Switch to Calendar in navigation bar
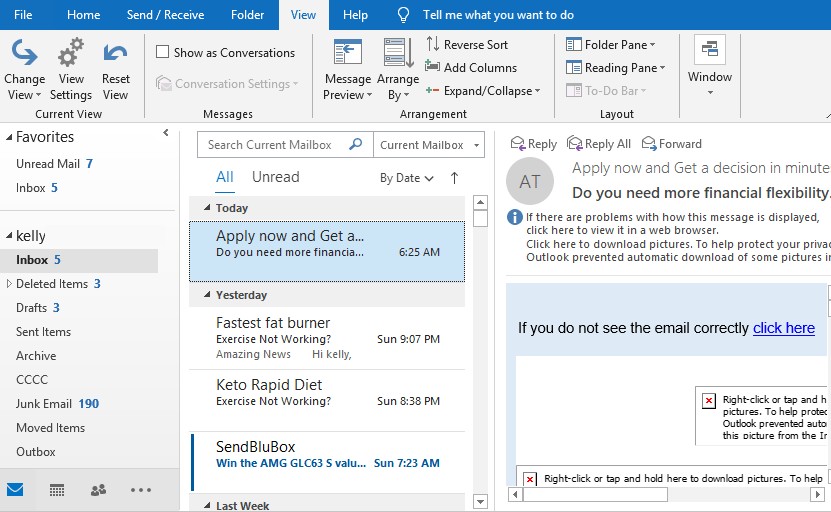 pos(57,490)
